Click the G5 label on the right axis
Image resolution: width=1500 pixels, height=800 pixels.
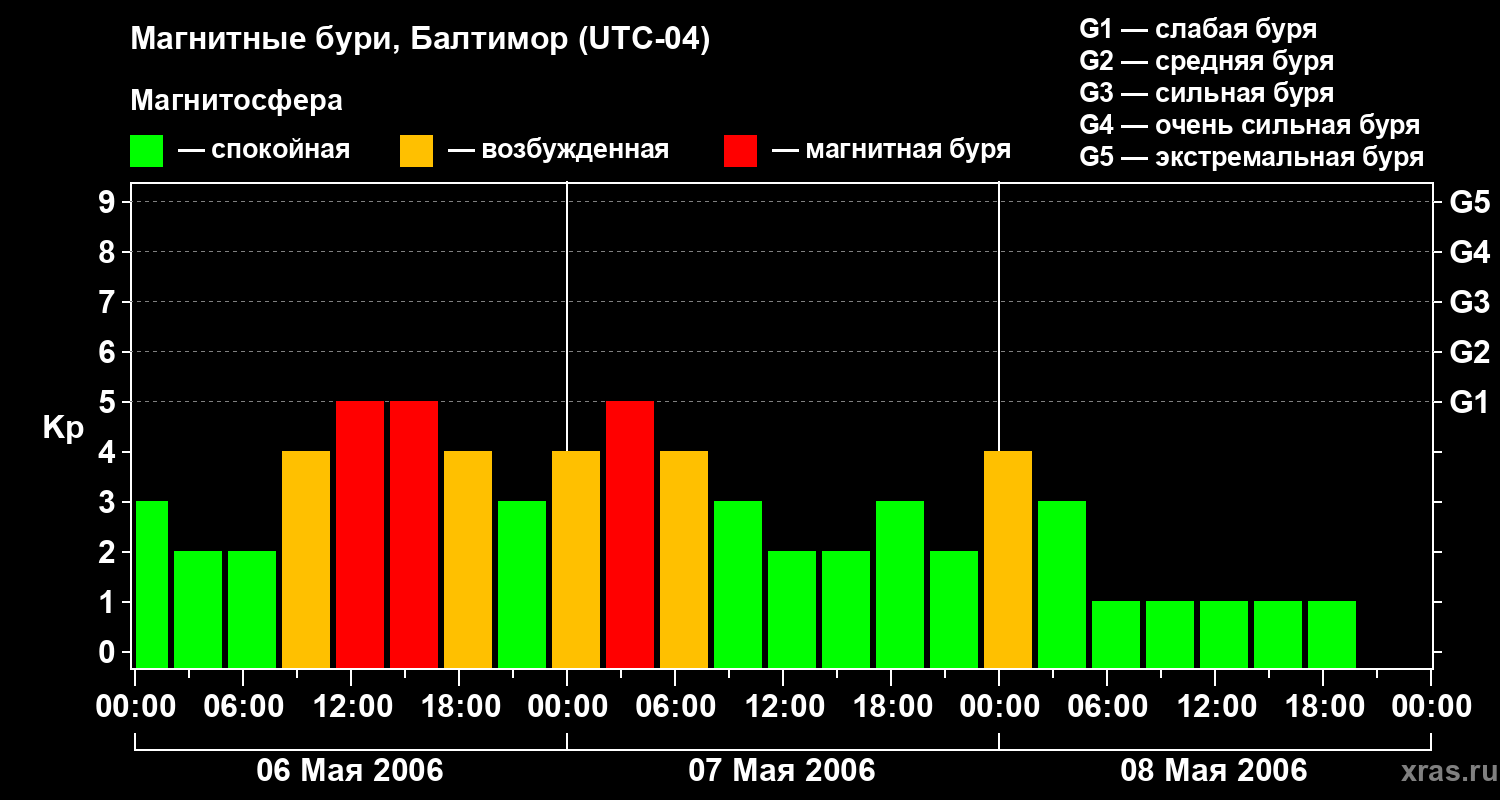click(1469, 202)
